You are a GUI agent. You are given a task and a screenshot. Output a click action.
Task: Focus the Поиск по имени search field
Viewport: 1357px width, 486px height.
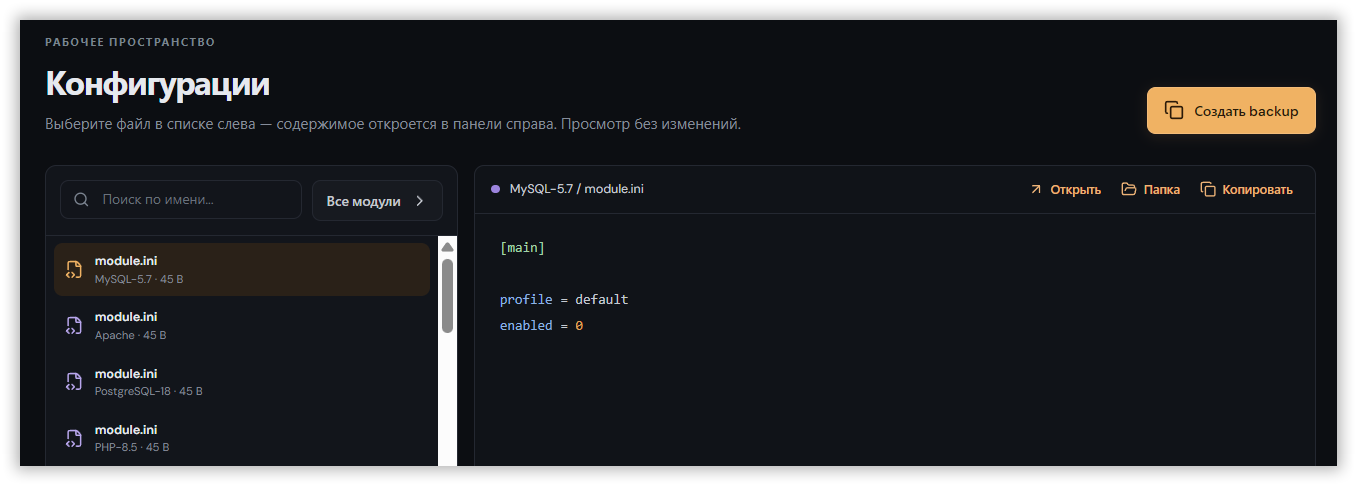coord(181,200)
